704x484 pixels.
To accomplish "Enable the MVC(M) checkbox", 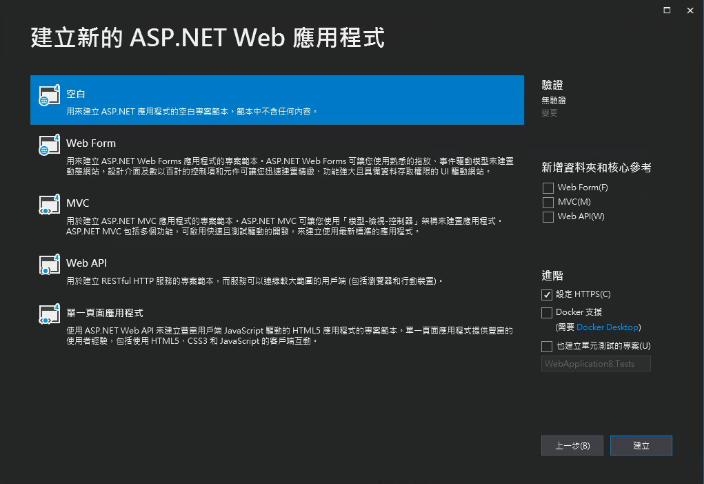I will (548, 202).
